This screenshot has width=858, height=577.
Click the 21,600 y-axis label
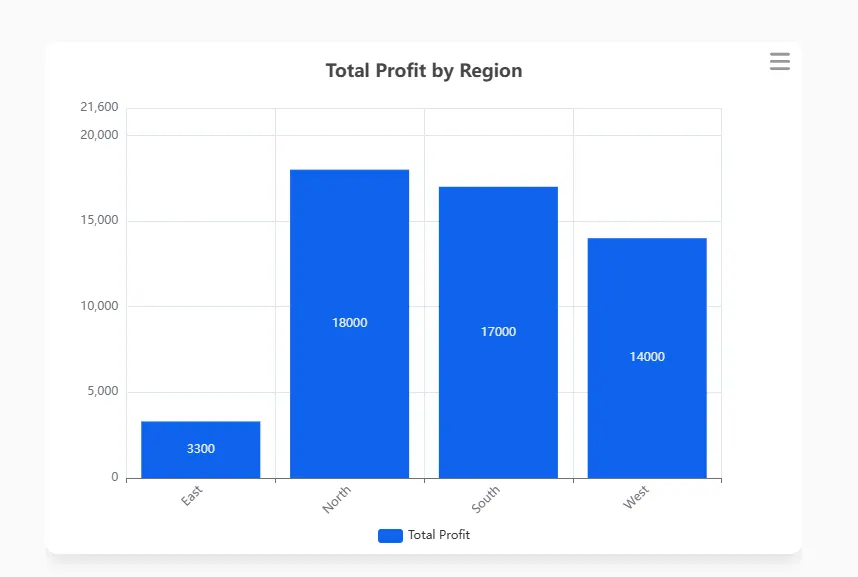click(x=99, y=107)
